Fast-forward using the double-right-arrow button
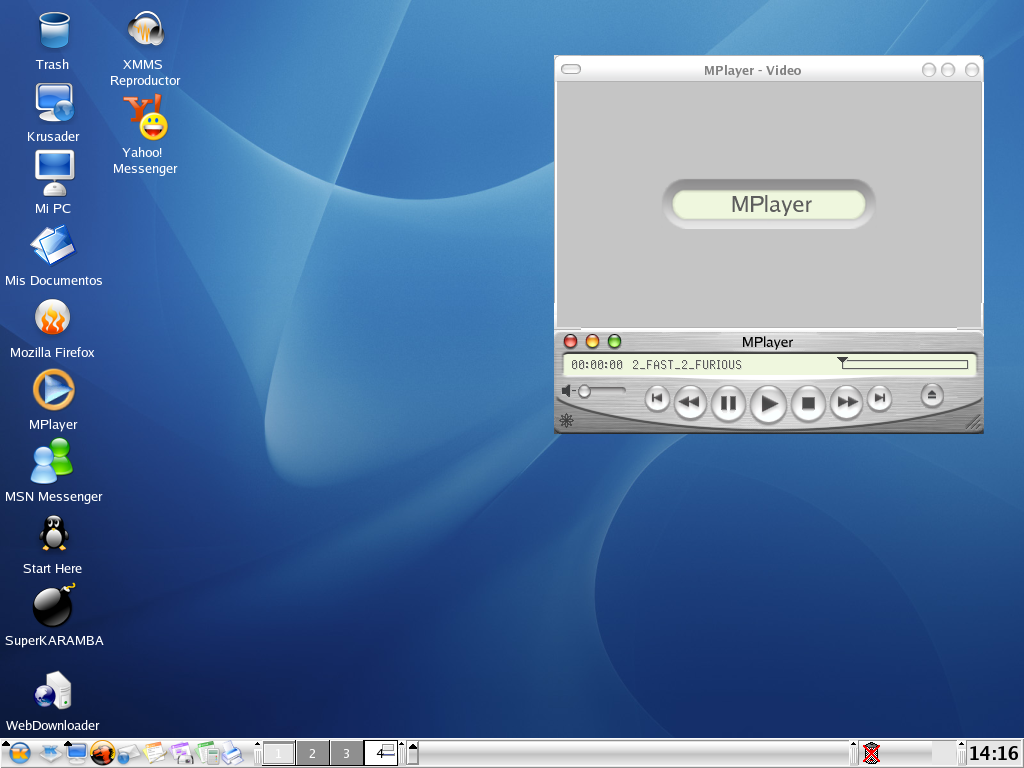The width and height of the screenshot is (1024, 768). (846, 402)
